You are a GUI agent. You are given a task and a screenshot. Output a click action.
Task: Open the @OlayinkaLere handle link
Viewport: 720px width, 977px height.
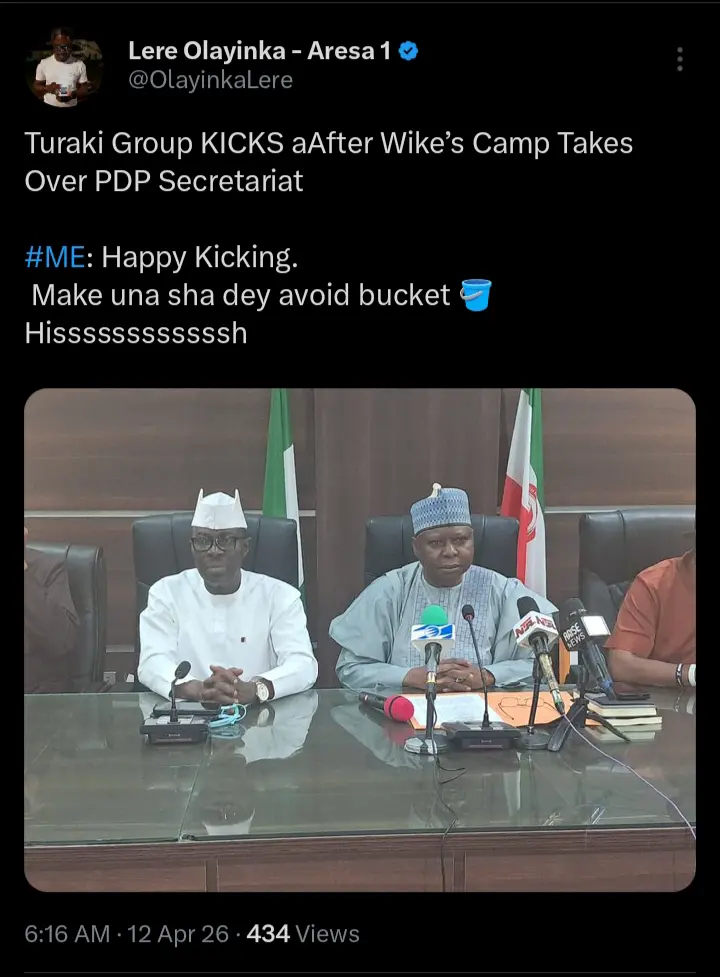[210, 81]
